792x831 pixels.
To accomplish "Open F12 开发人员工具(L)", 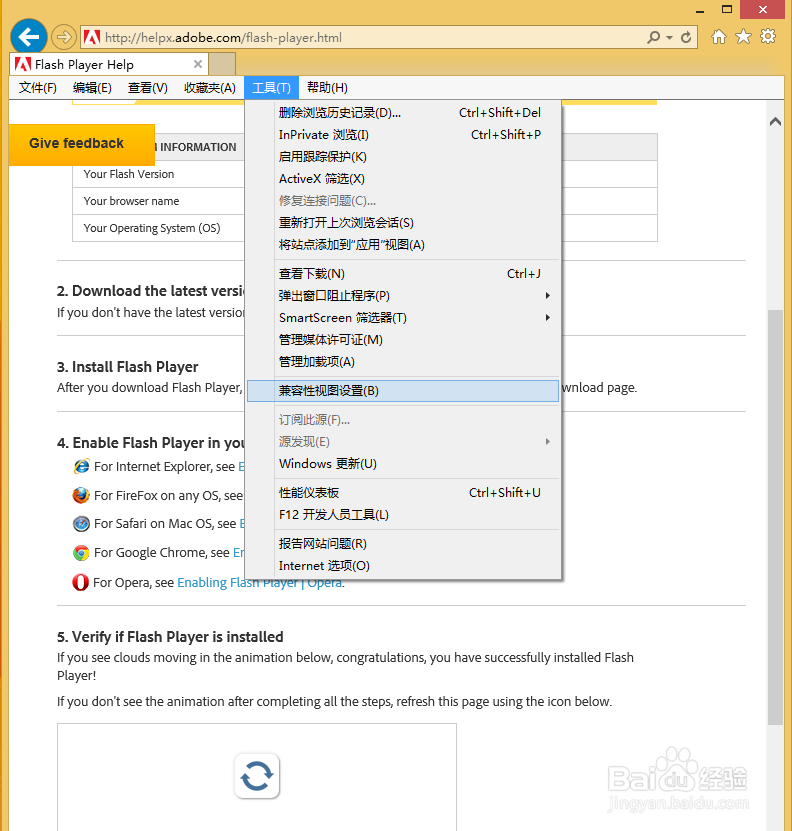I will [404, 515].
